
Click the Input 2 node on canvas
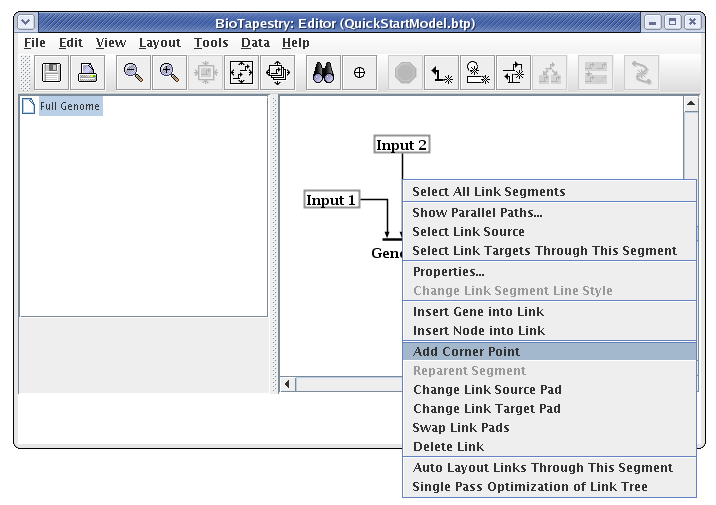pos(401,145)
